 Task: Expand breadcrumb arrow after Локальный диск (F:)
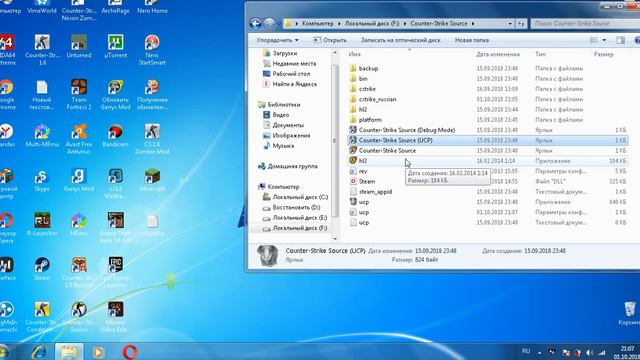click(405, 24)
